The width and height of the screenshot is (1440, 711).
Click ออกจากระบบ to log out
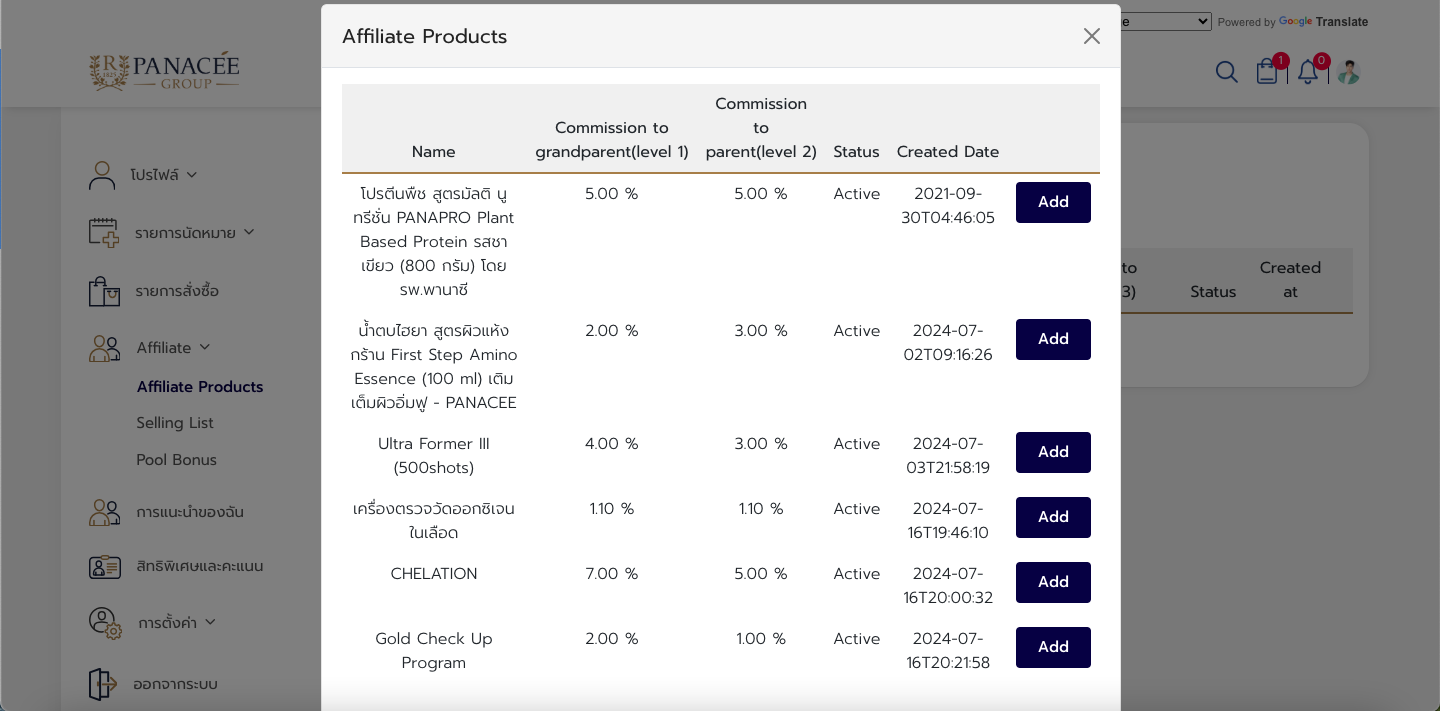175,684
